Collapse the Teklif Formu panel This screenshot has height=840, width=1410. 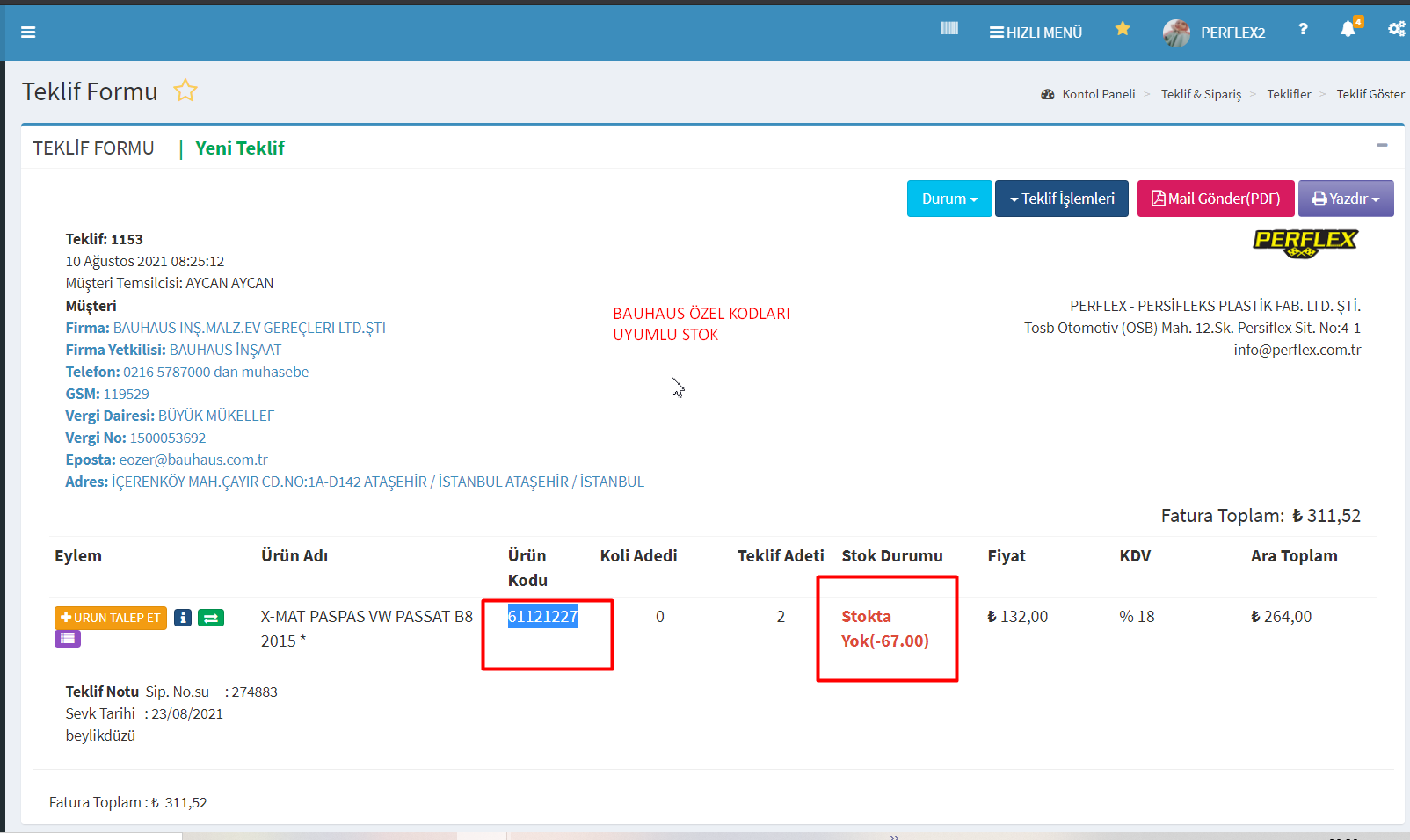click(1382, 145)
